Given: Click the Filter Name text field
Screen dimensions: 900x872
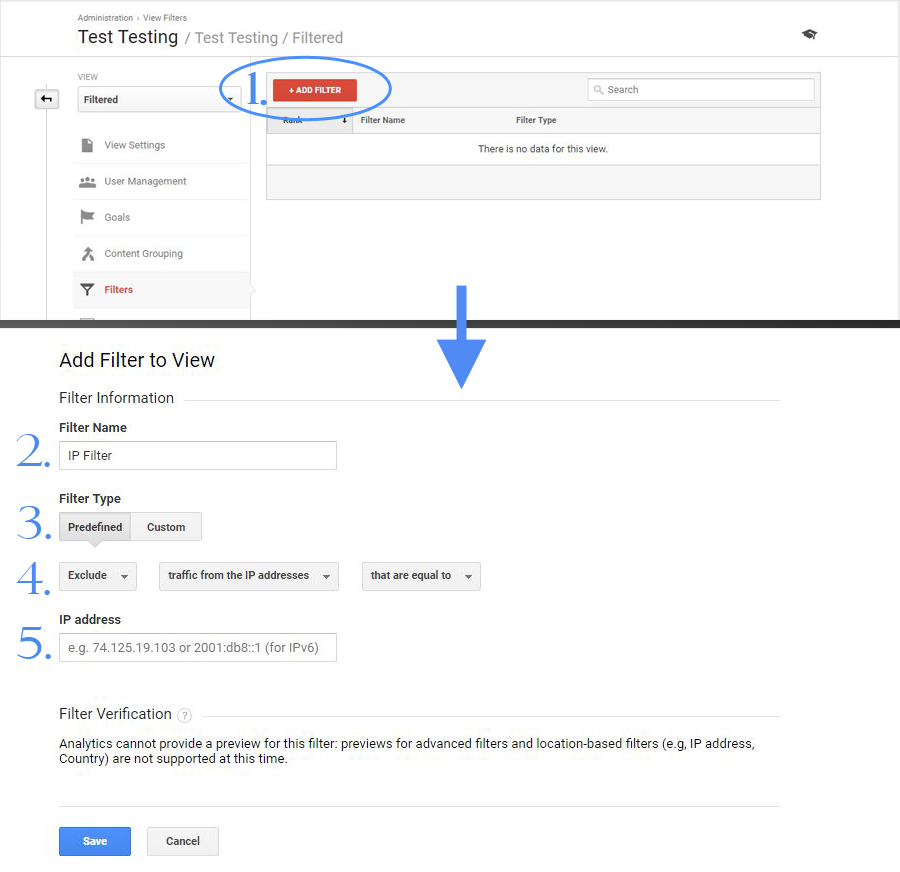Looking at the screenshot, I should 197,455.
